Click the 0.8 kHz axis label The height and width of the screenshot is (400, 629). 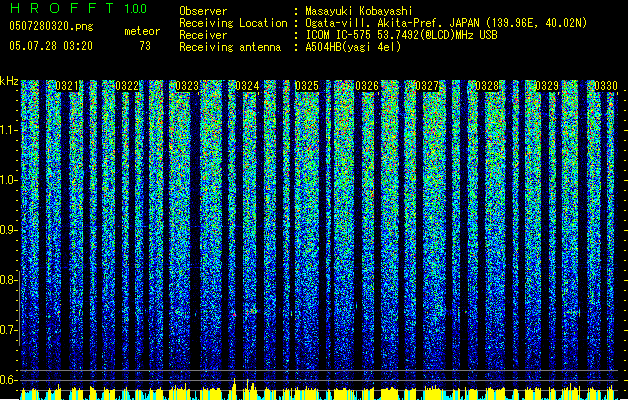pyautogui.click(x=9, y=280)
